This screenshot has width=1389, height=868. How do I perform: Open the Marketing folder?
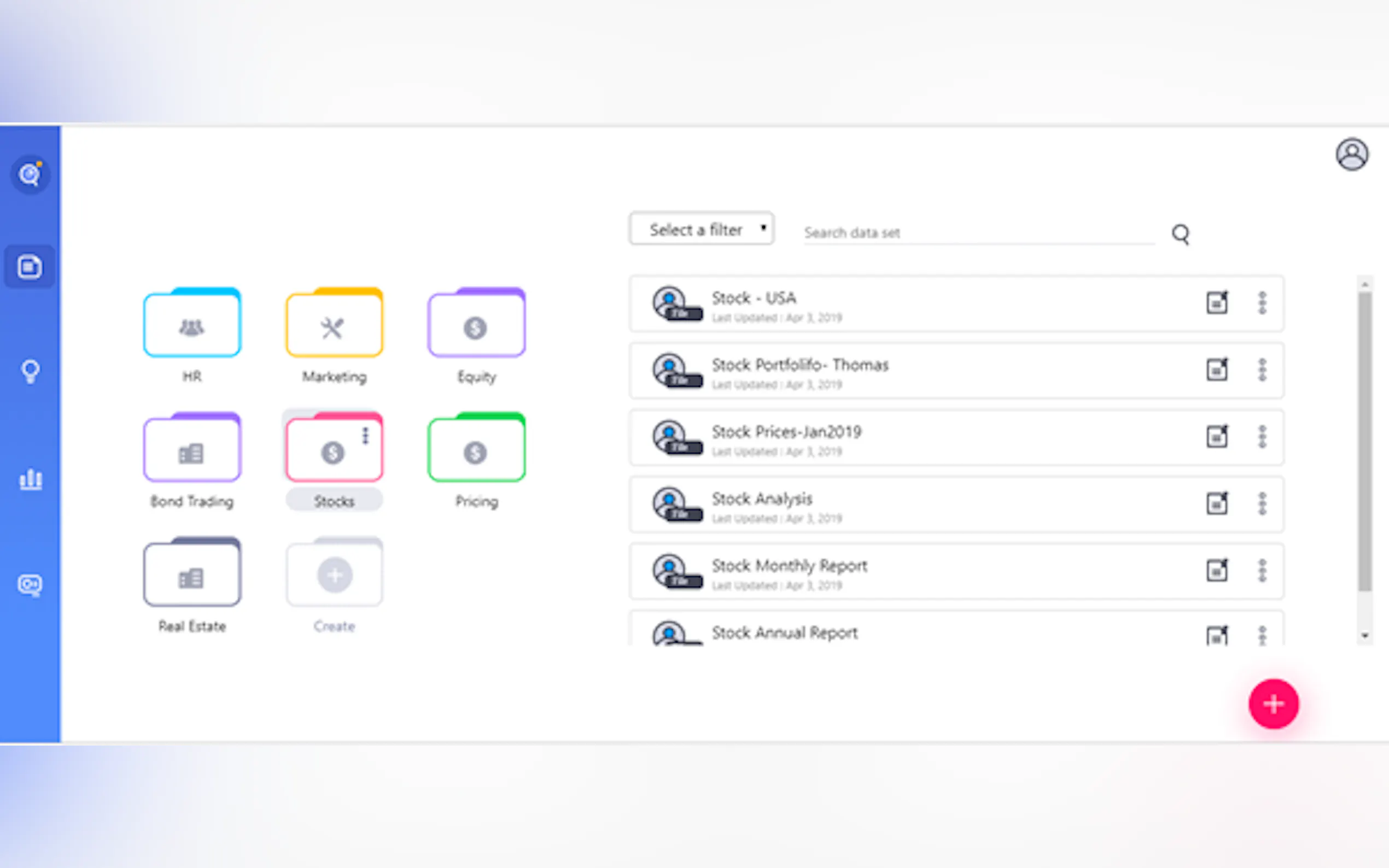(334, 324)
